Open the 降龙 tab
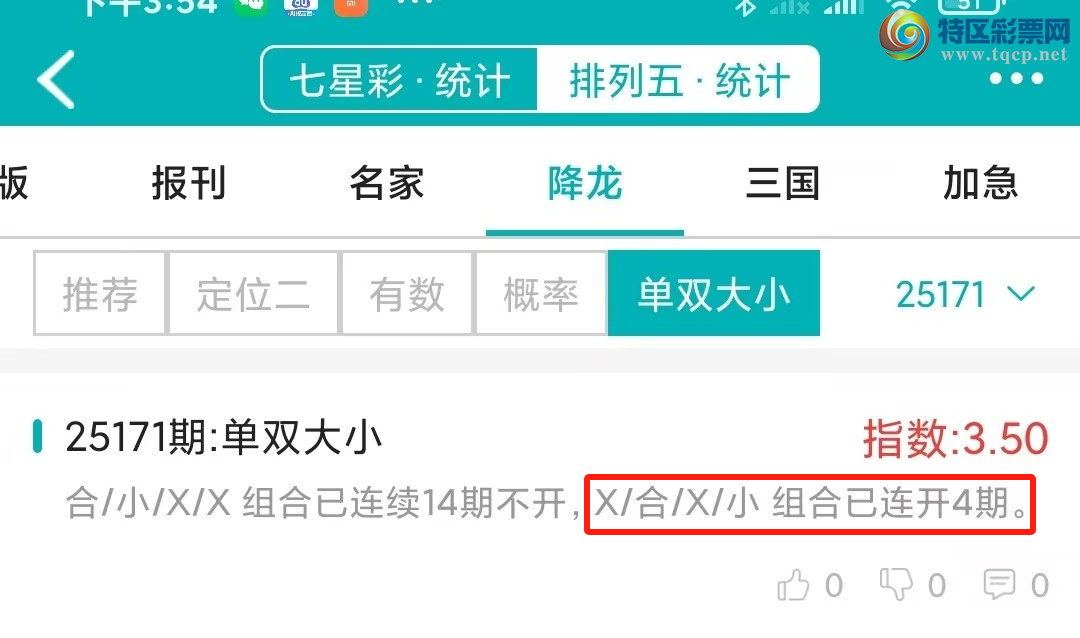 click(x=585, y=183)
